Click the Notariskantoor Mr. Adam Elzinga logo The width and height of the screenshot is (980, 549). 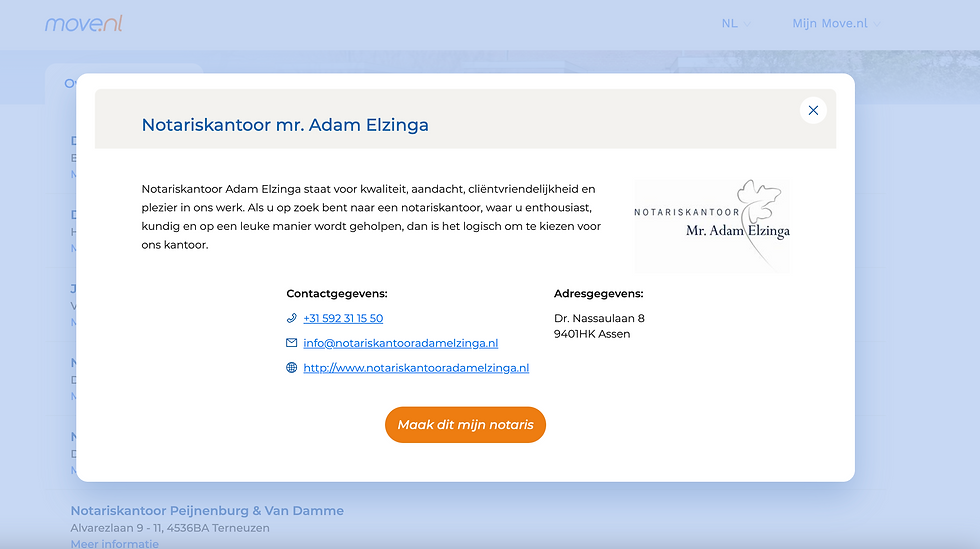(x=712, y=226)
